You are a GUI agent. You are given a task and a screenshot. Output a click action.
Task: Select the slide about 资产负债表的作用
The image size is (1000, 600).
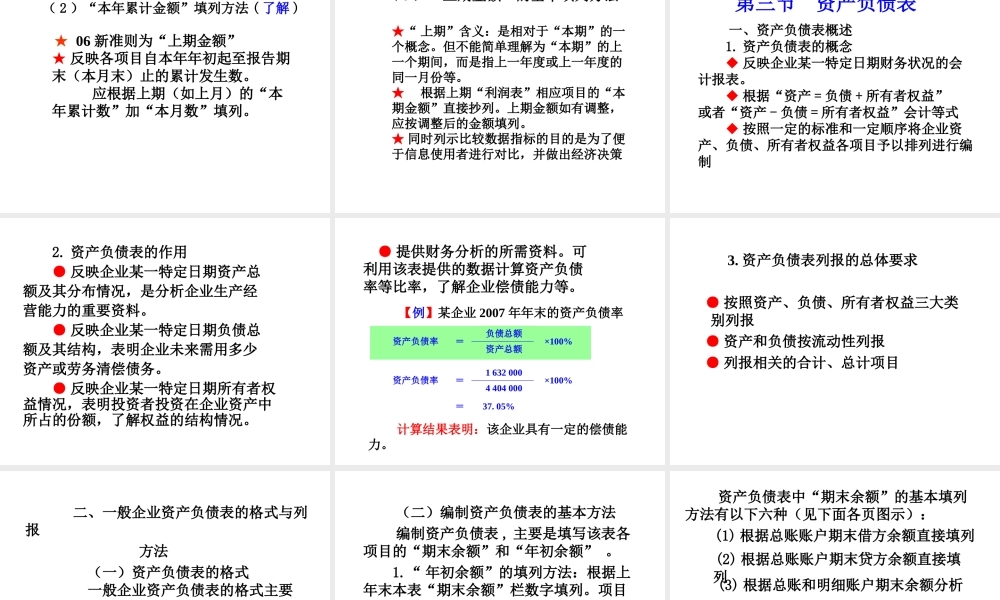click(165, 340)
